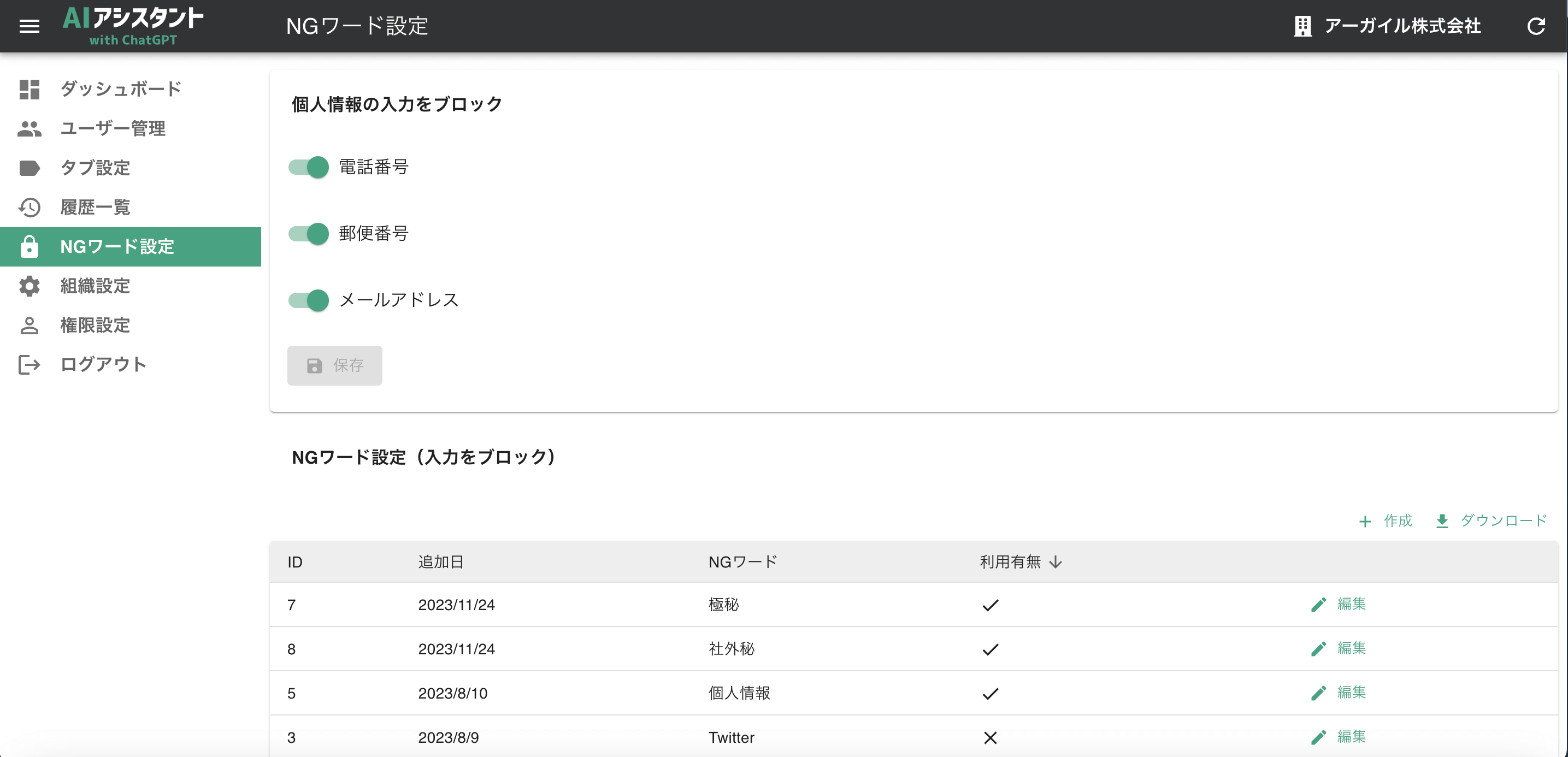
Task: Turn off the 郵便番号 toggle
Action: (x=309, y=233)
